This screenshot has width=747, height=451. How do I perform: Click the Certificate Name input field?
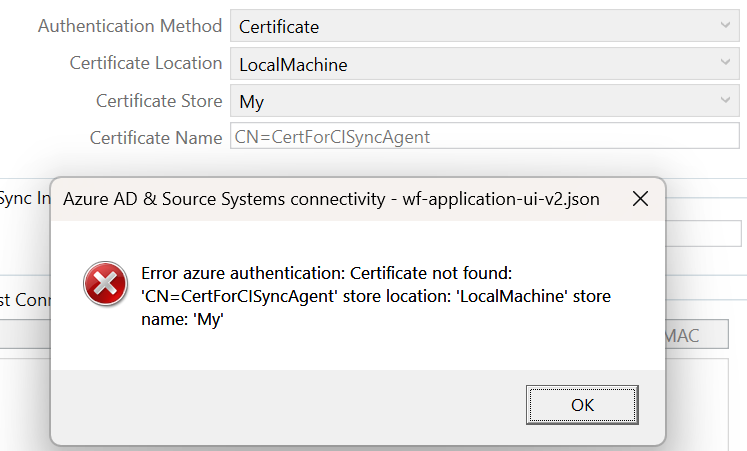pos(485,136)
